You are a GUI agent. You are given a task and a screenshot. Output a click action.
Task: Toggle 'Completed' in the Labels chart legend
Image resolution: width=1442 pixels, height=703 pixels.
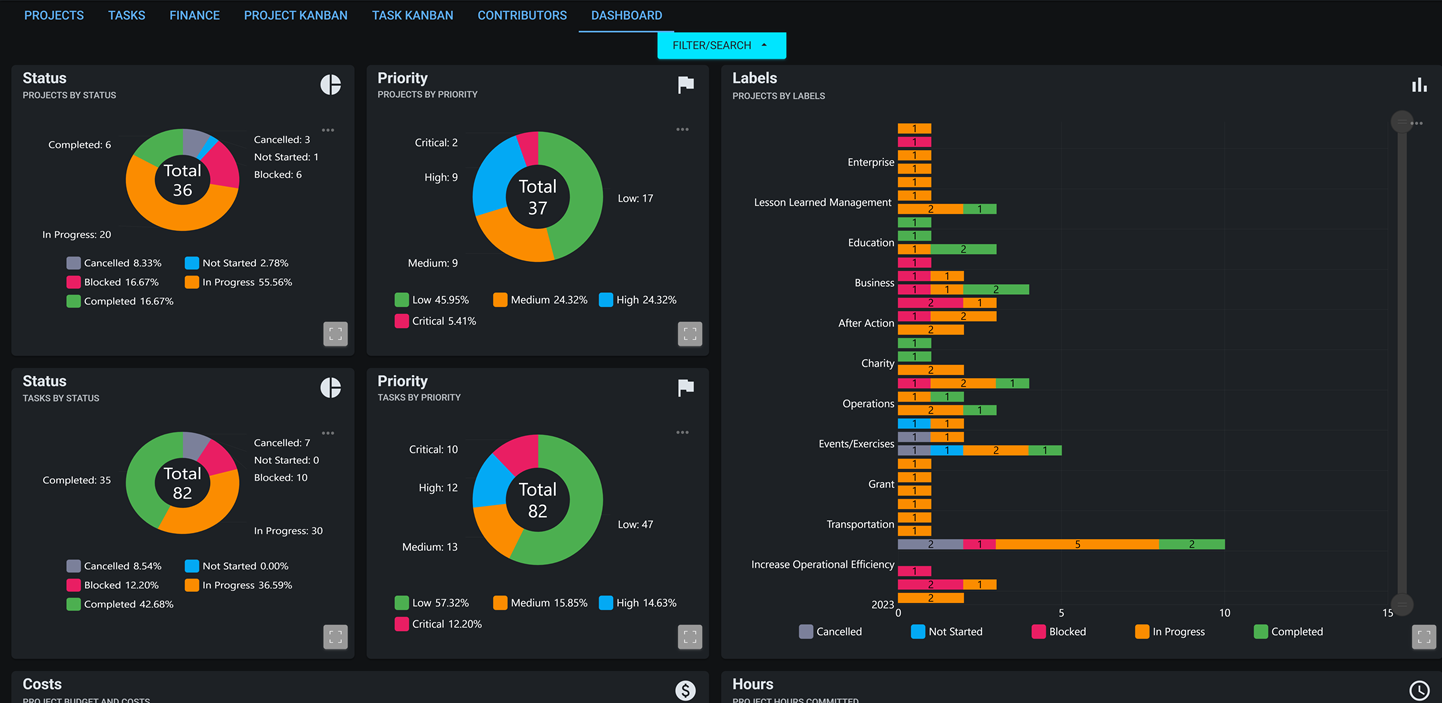1288,631
